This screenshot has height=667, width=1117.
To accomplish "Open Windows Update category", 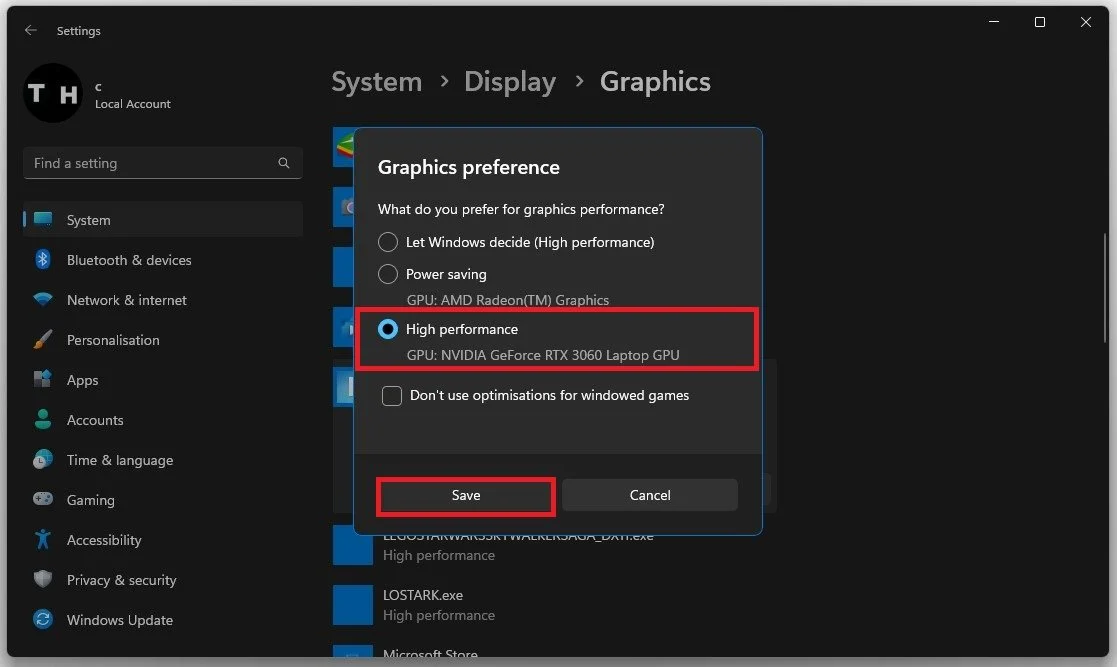I will tap(163, 619).
